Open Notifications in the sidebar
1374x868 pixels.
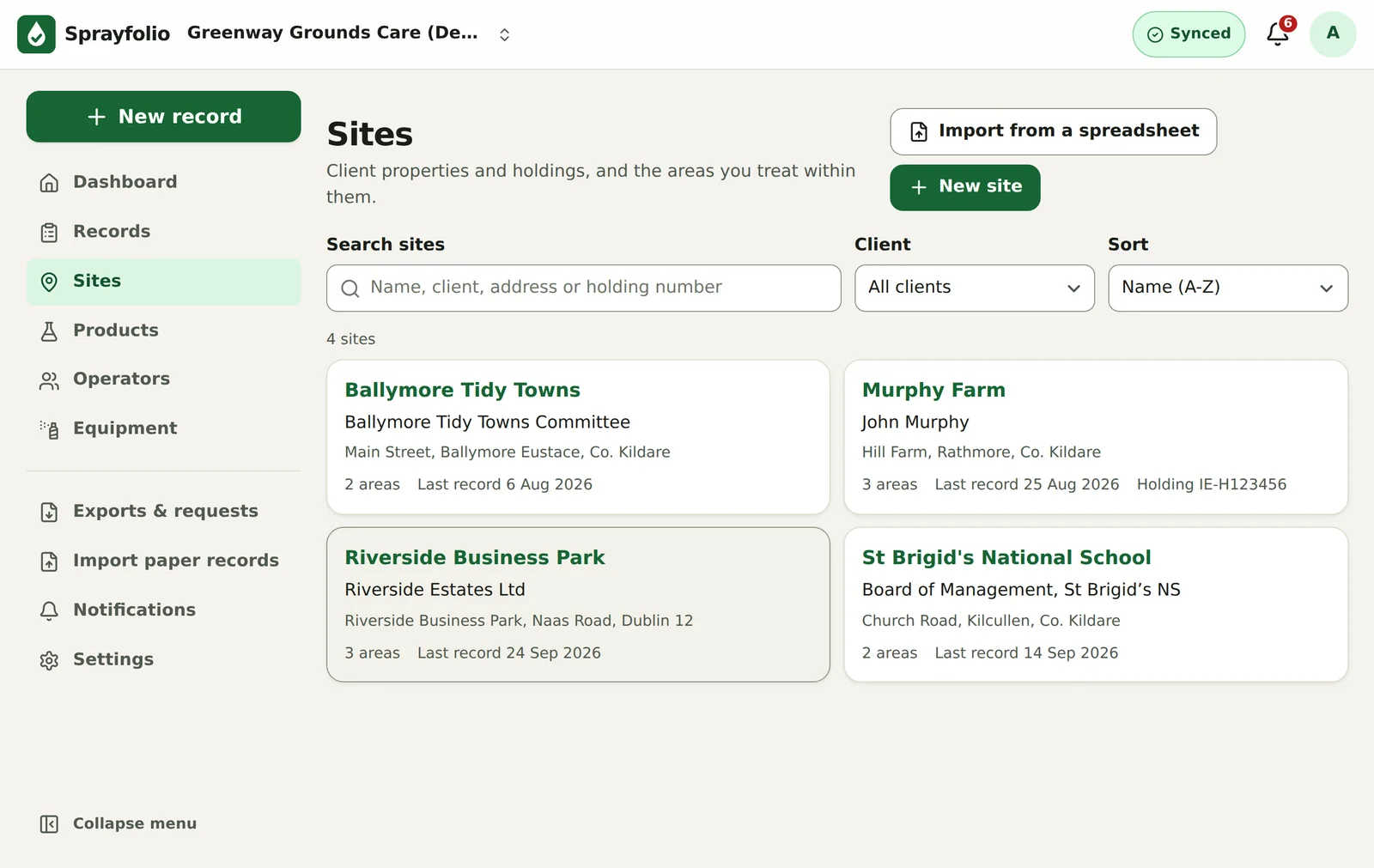[x=163, y=610]
